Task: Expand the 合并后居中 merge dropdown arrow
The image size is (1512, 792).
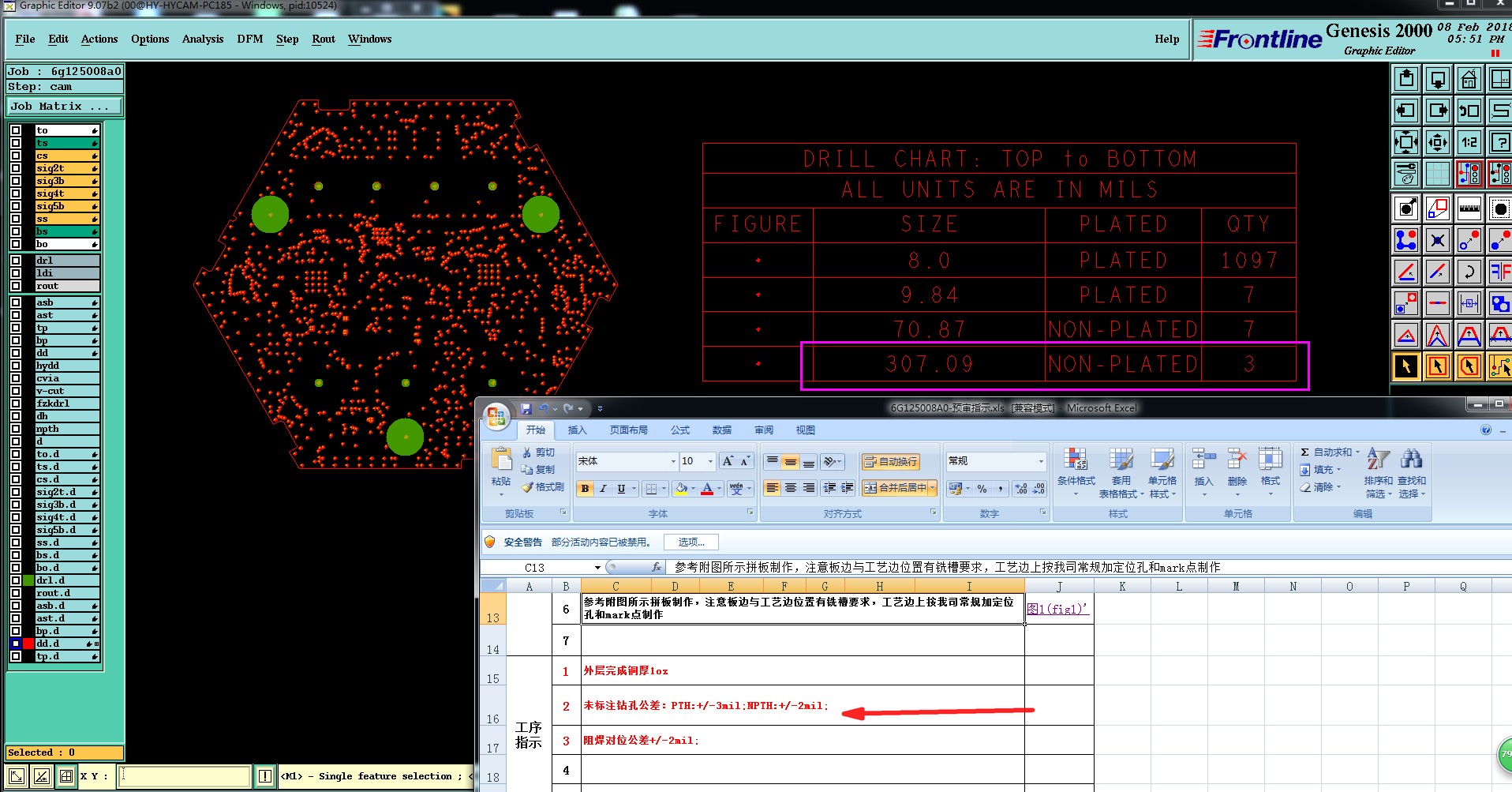Action: [932, 488]
